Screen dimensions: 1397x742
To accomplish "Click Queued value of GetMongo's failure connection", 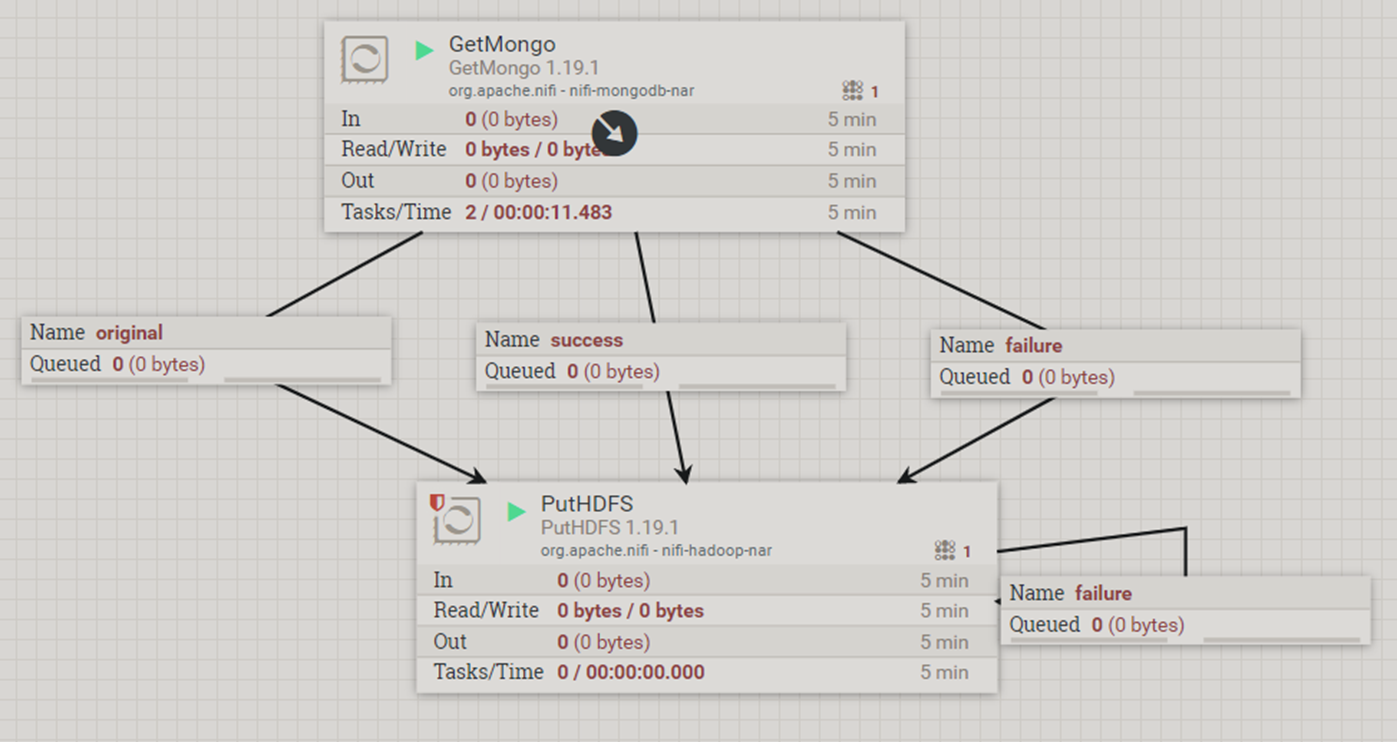I will point(1068,377).
